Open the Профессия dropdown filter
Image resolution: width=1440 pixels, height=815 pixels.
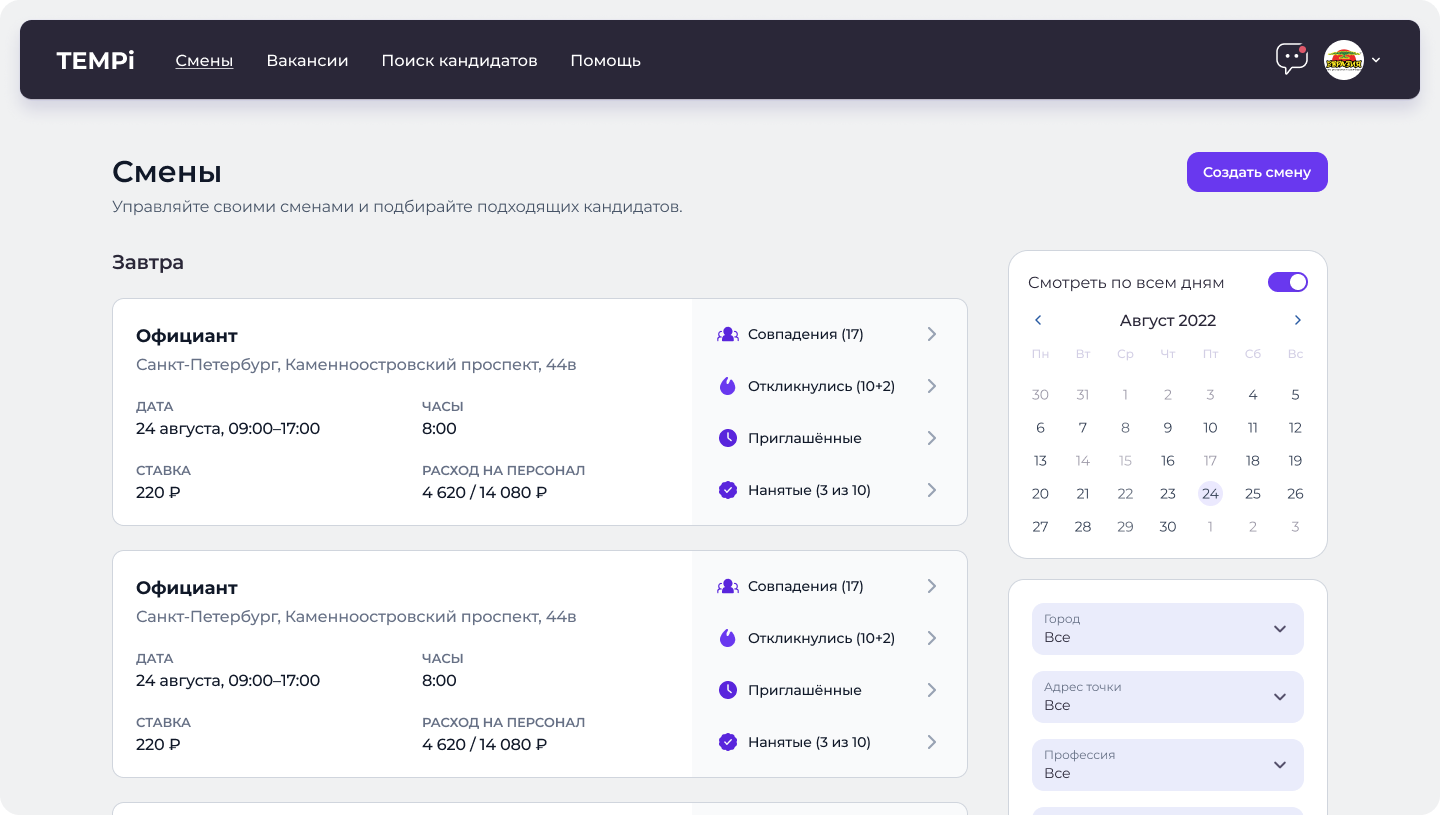coord(1168,765)
